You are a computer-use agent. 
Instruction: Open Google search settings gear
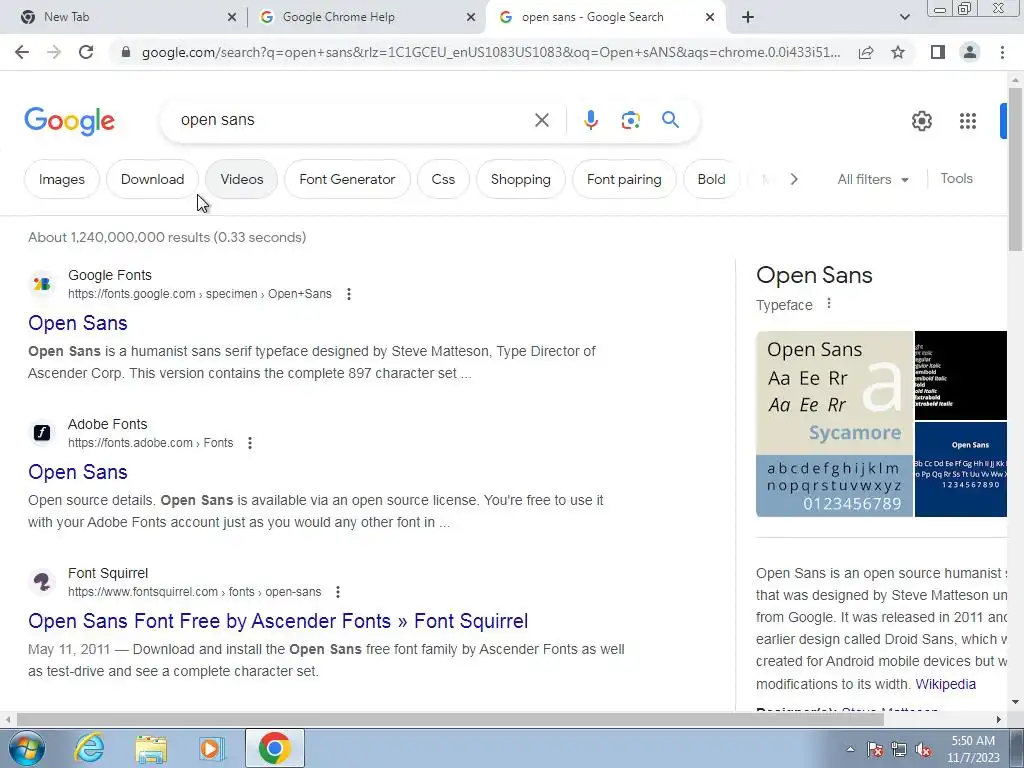(921, 121)
